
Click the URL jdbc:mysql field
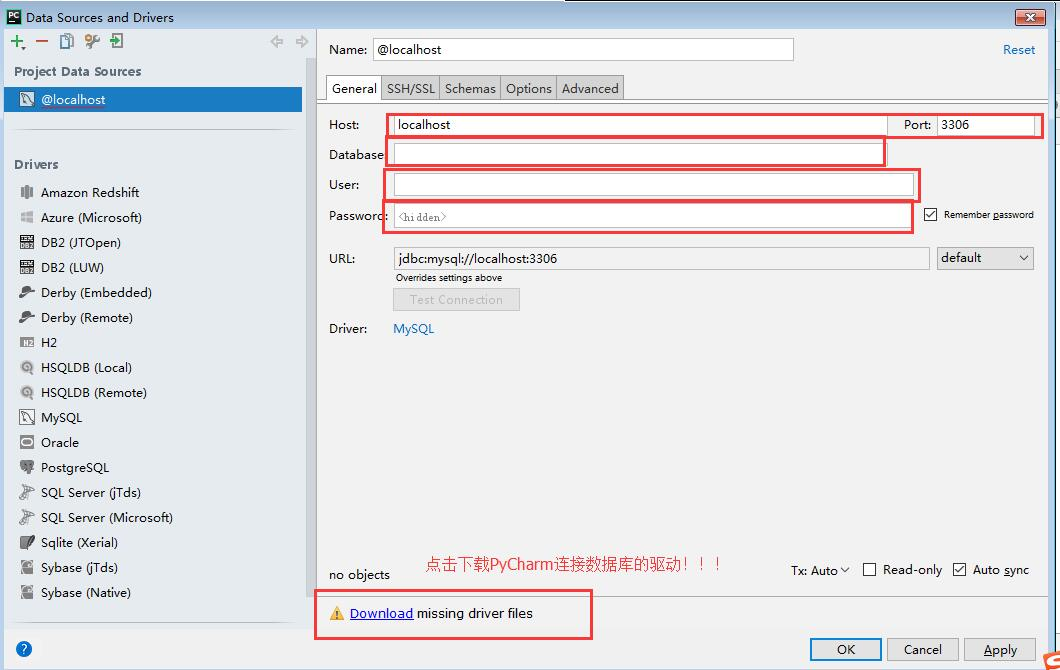[x=661, y=258]
